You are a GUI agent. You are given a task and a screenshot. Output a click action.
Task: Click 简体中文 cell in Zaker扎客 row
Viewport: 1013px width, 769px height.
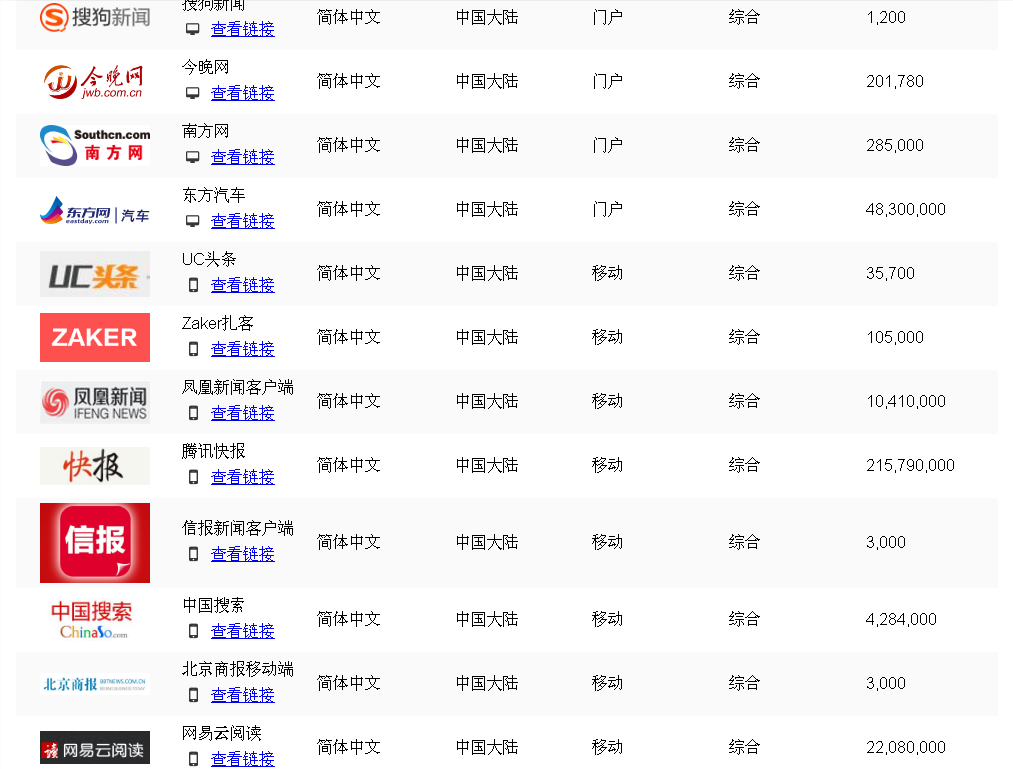pos(349,337)
